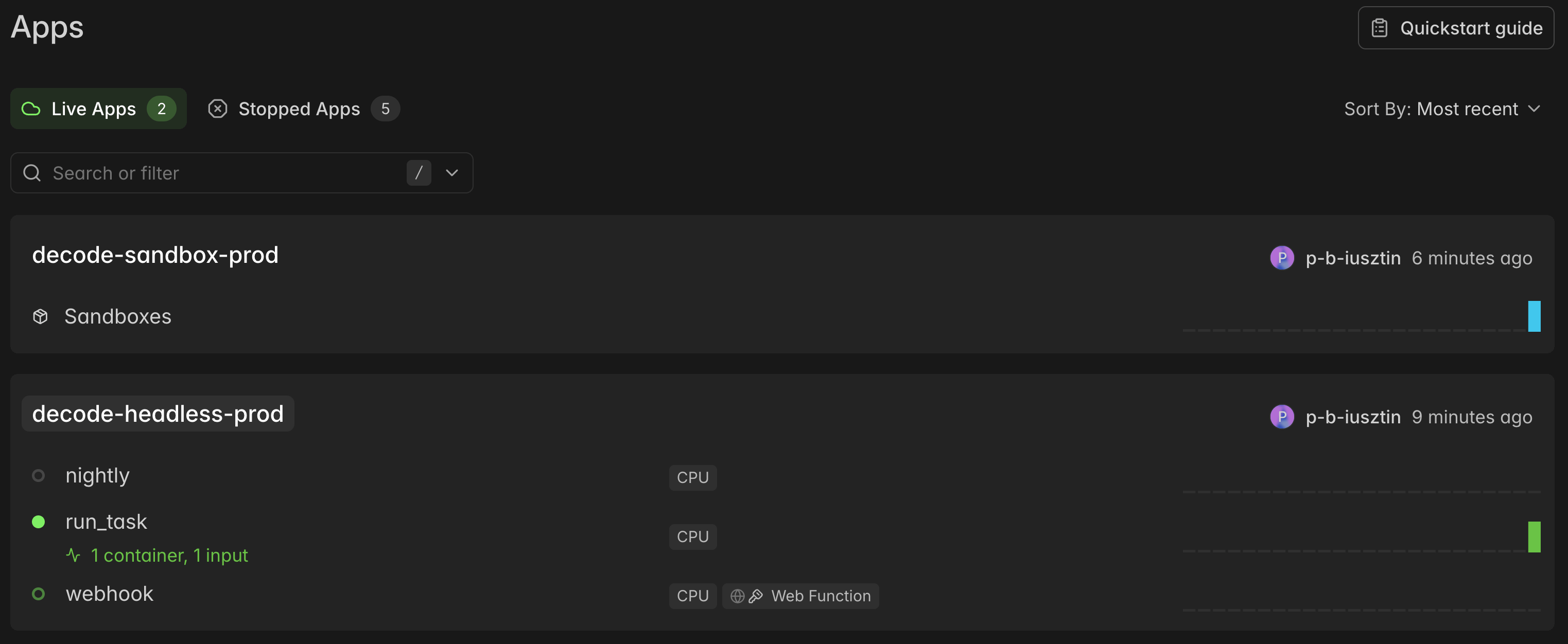Click the clipboard icon in Quickstart guide
This screenshot has width=1568, height=644.
1379,28
